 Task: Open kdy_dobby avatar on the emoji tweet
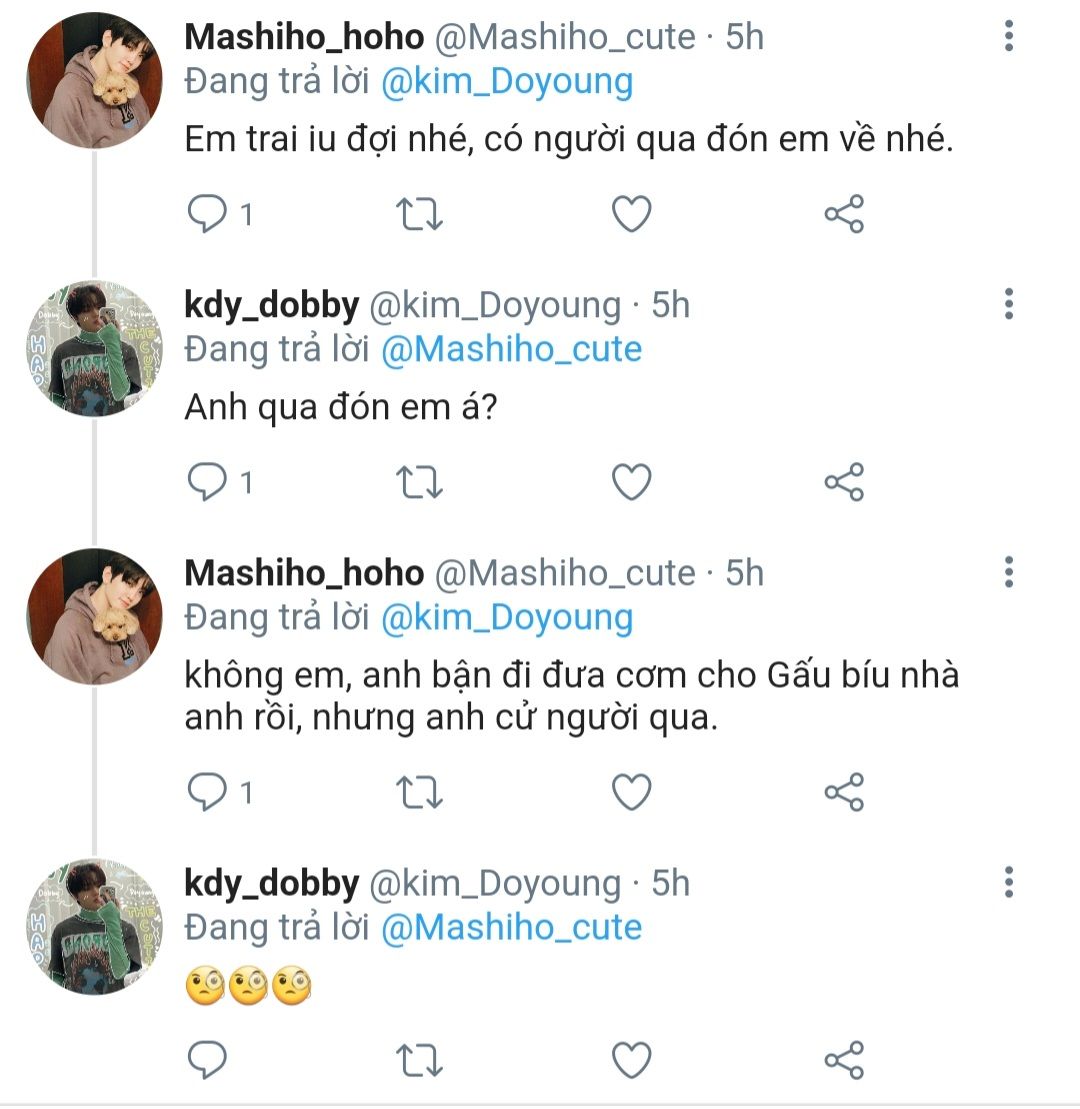pos(95,927)
